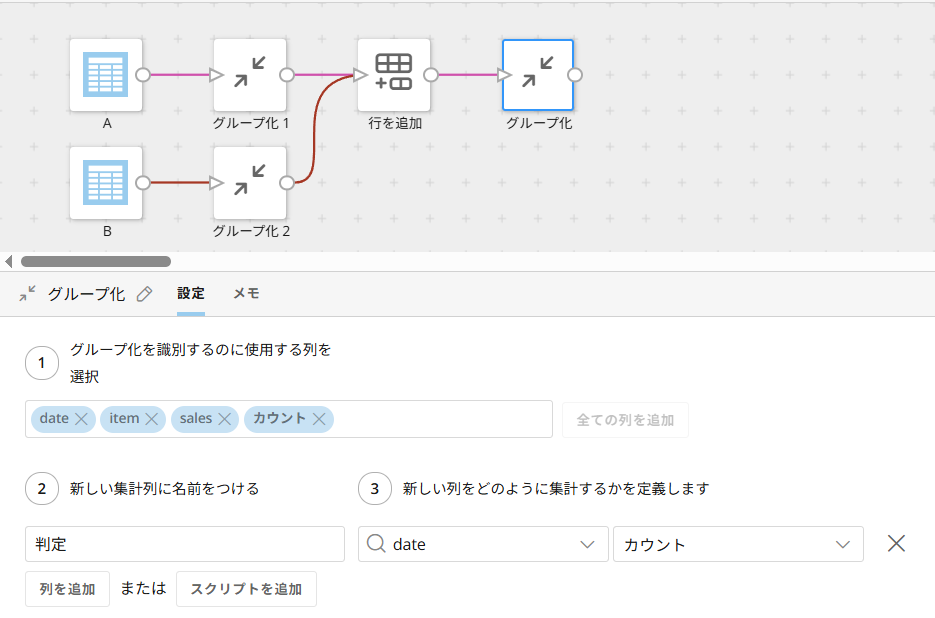Remove the item column tag
This screenshot has width=935, height=618.
(151, 419)
